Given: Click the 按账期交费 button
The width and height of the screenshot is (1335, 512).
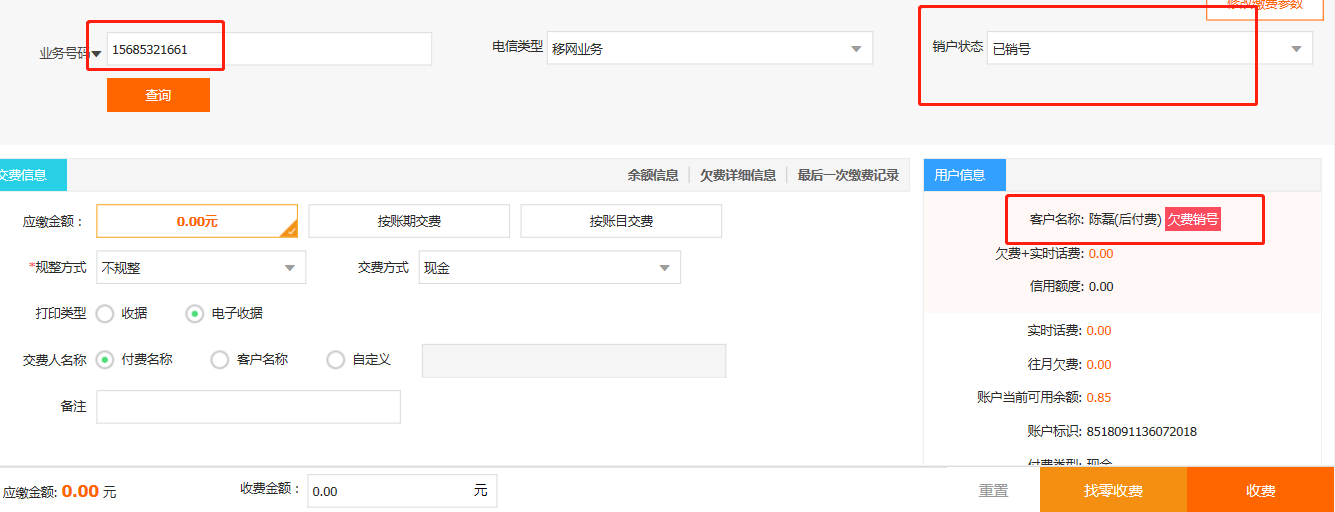Looking at the screenshot, I should pos(409,221).
